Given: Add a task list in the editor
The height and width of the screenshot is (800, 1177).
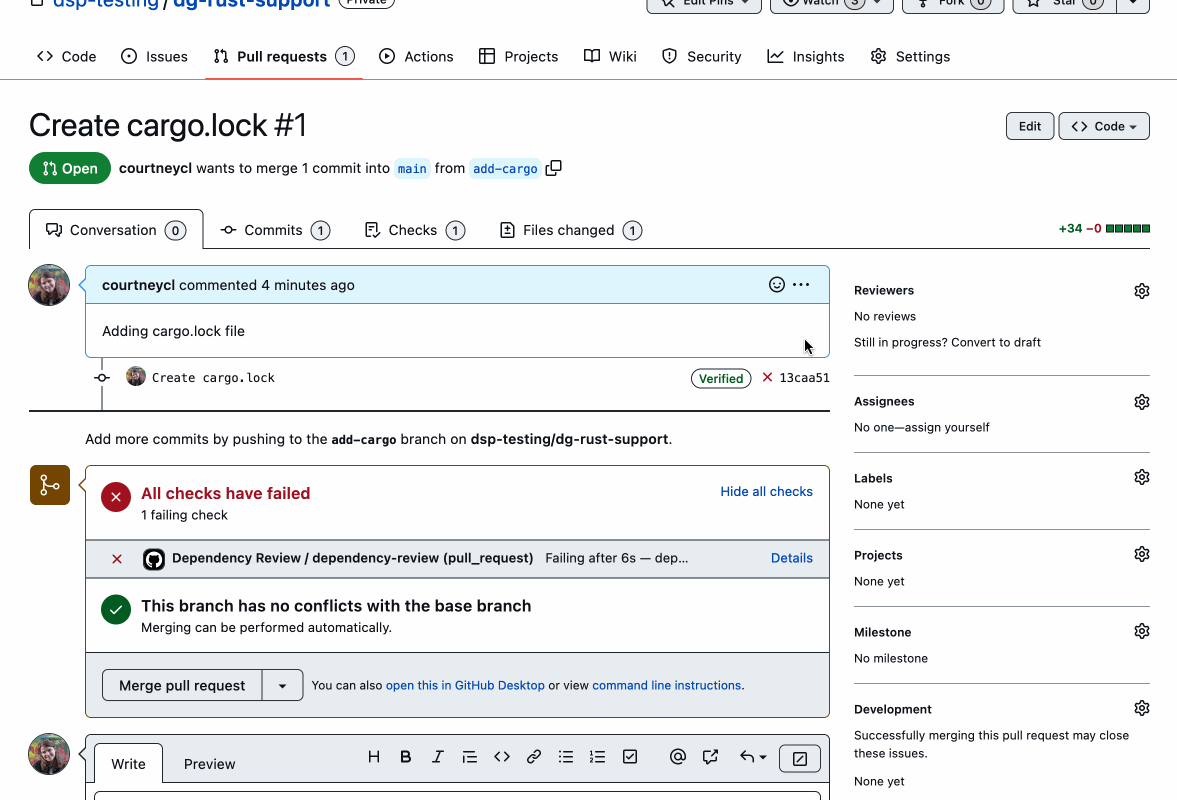Looking at the screenshot, I should (x=630, y=757).
